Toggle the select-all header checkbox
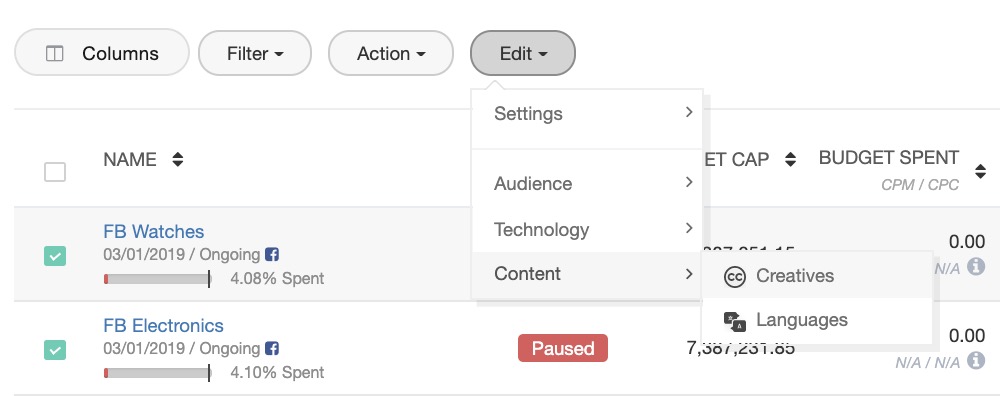 pos(55,172)
